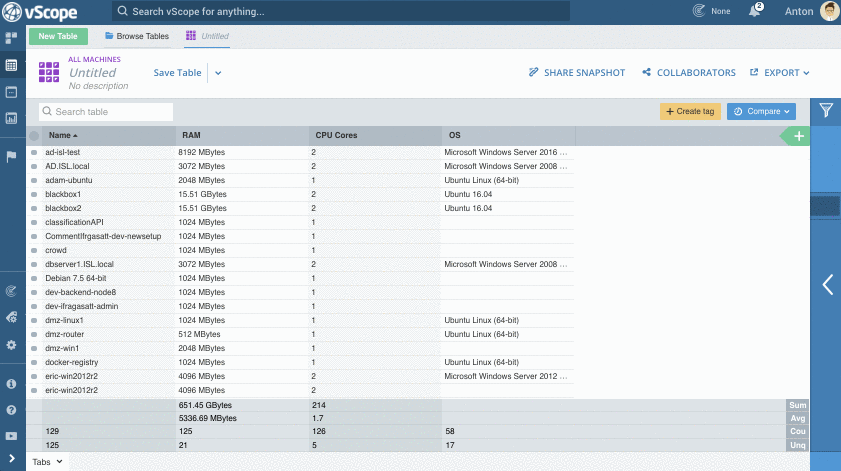Open the Compare dropdown
This screenshot has height=471, width=841.
click(x=761, y=112)
